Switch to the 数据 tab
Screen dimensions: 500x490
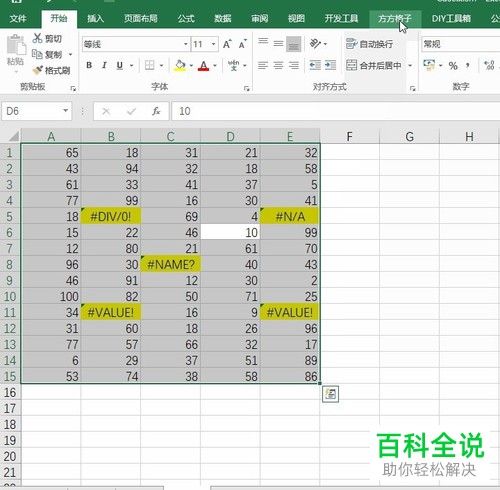point(223,18)
